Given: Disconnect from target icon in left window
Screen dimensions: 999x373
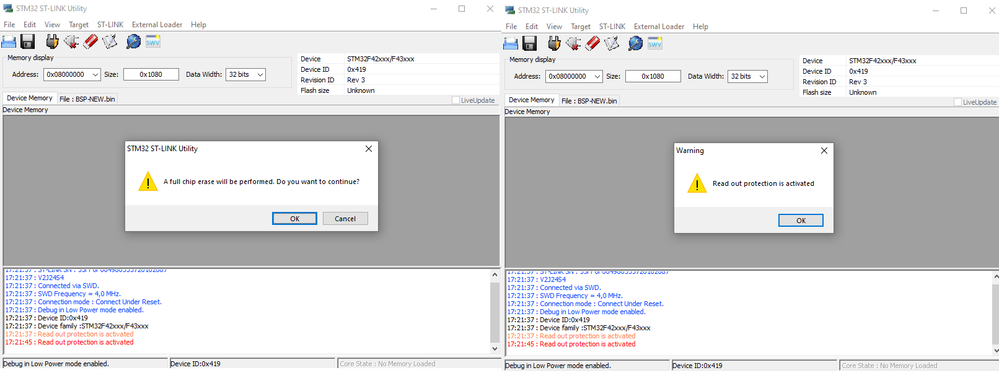Looking at the screenshot, I should coord(71,42).
